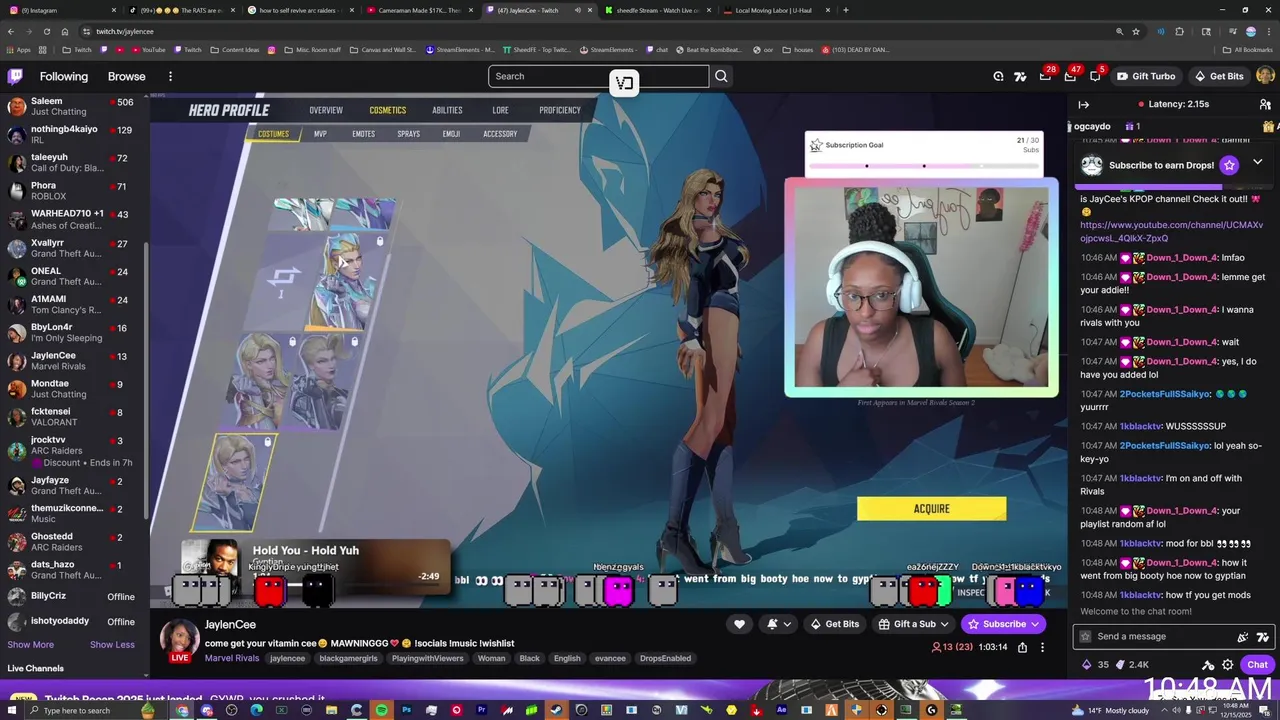1280x720 pixels.
Task: Open moderator sword tools icon
Action: coord(1208,665)
